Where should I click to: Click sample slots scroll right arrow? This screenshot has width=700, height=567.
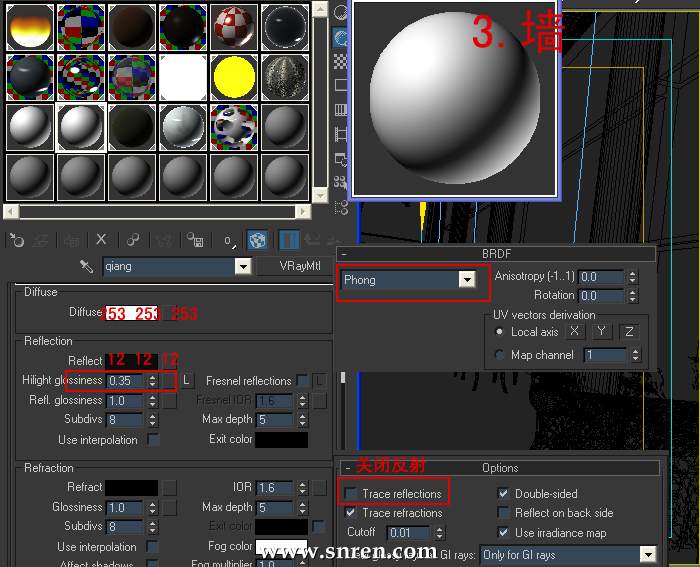tap(302, 211)
